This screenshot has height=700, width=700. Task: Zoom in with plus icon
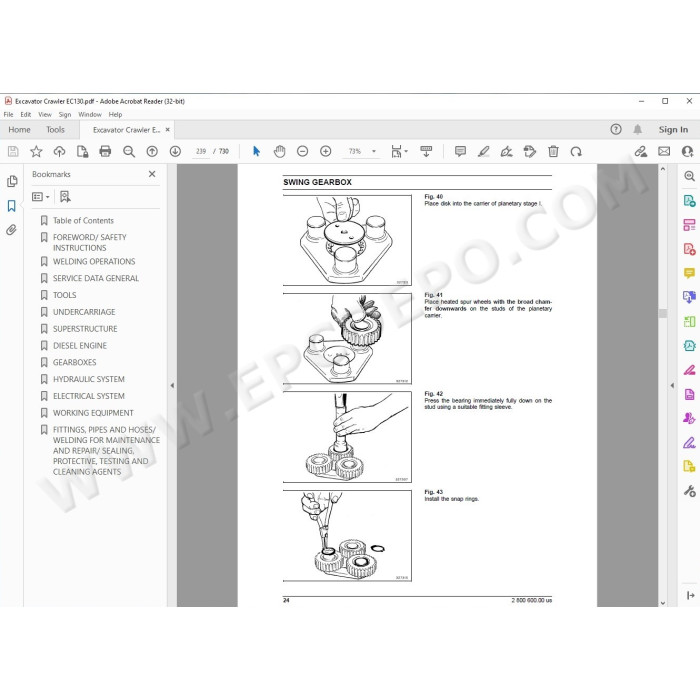coord(326,152)
